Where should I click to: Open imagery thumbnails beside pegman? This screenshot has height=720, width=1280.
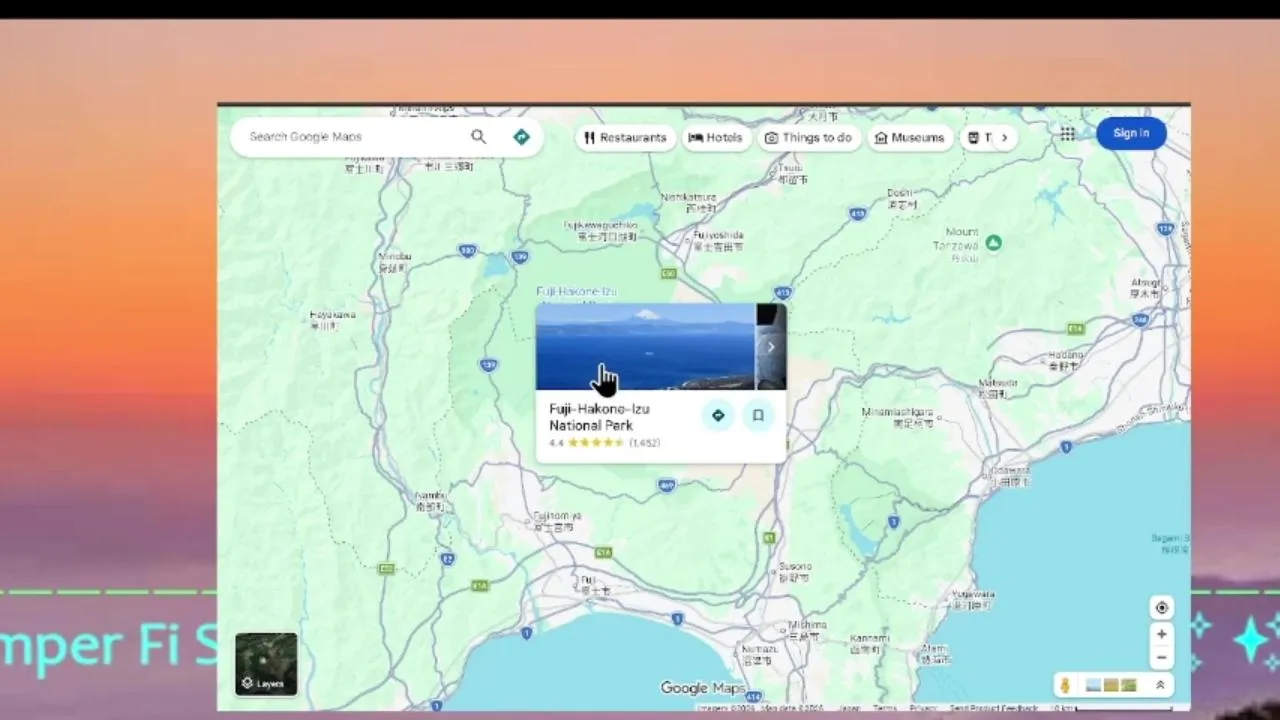click(1111, 685)
